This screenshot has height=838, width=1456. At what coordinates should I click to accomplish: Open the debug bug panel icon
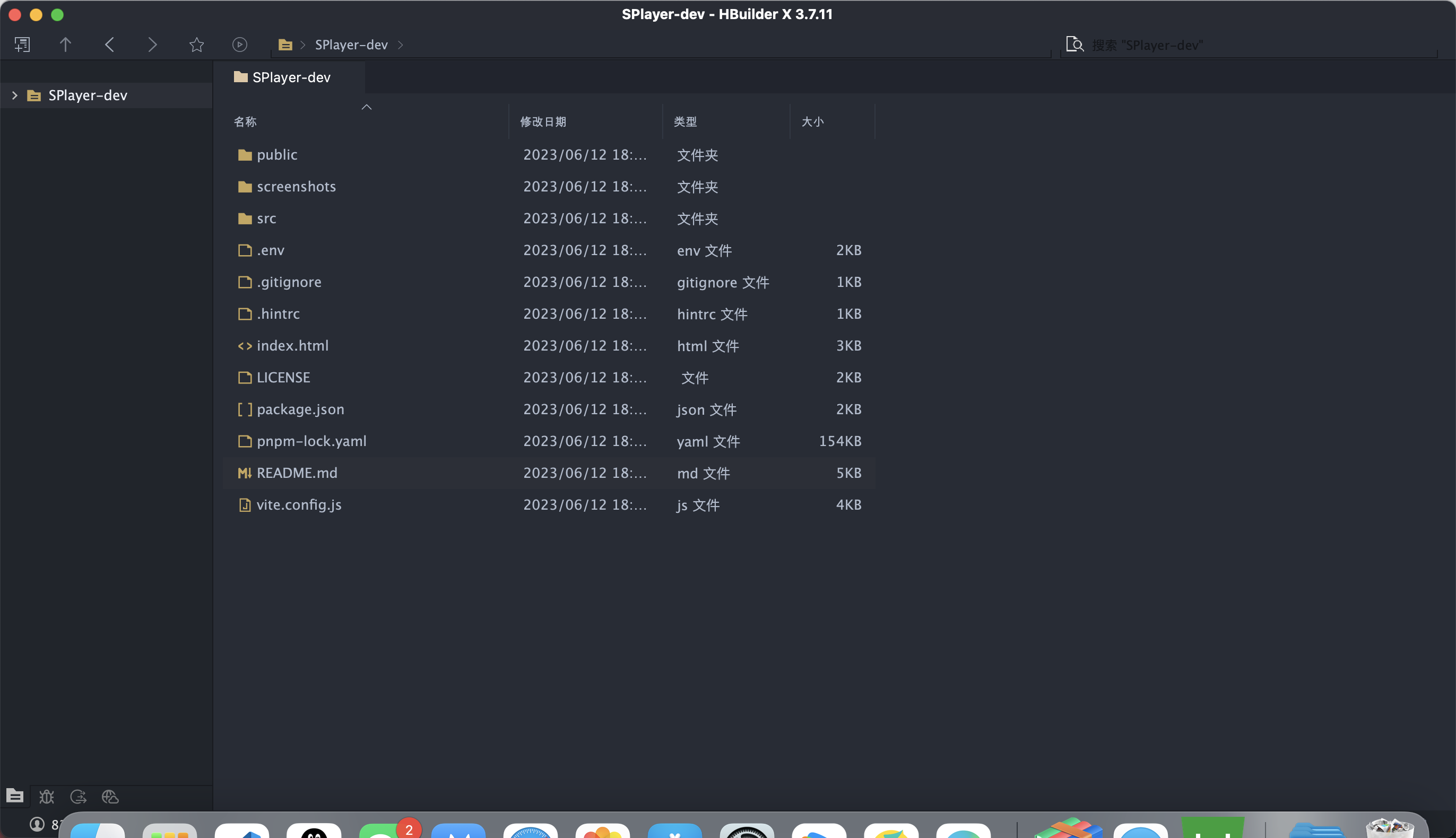click(x=47, y=797)
